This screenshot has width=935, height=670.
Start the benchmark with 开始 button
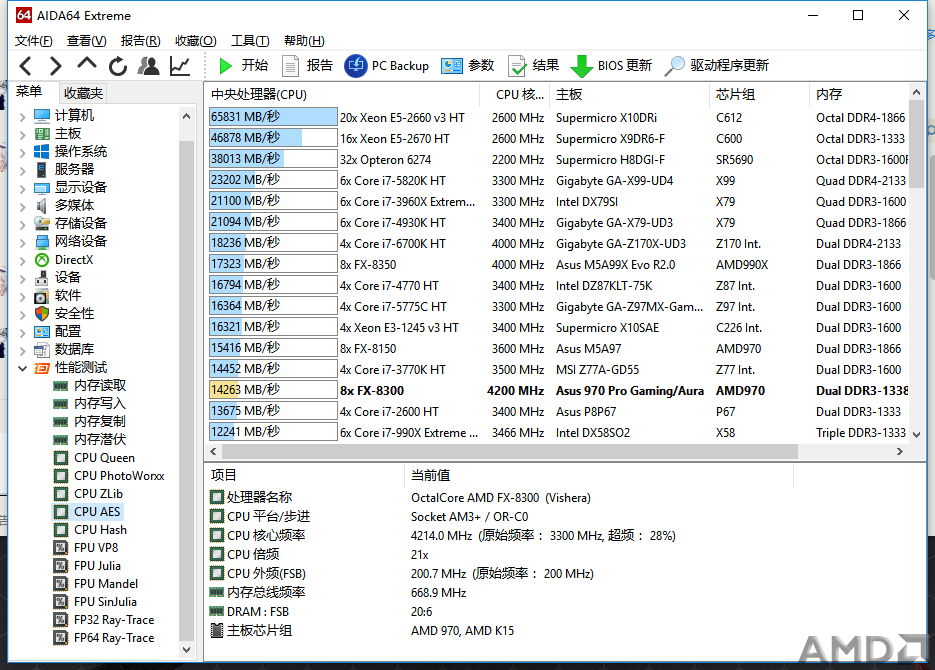243,66
